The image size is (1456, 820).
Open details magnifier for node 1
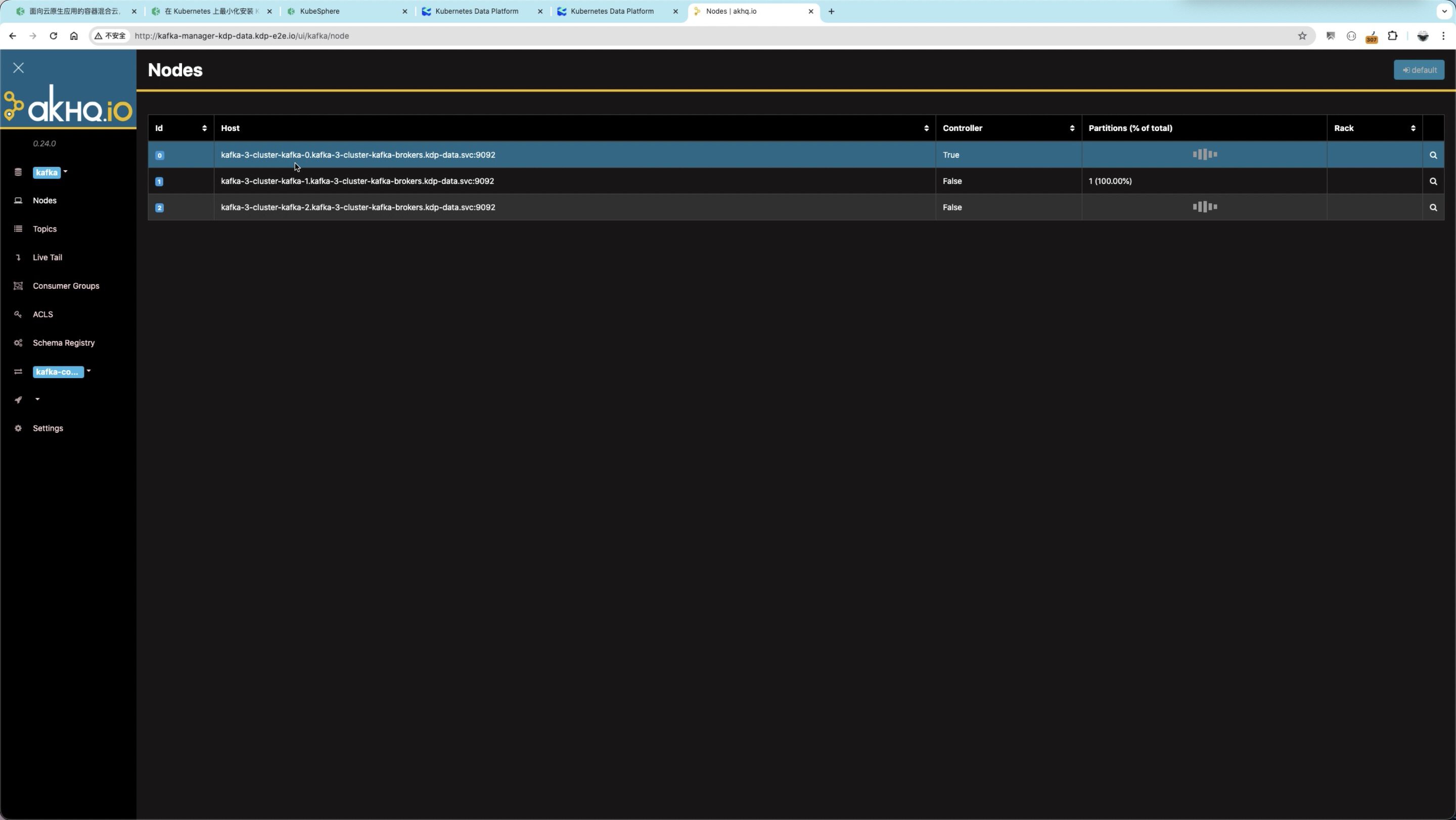(x=1433, y=181)
